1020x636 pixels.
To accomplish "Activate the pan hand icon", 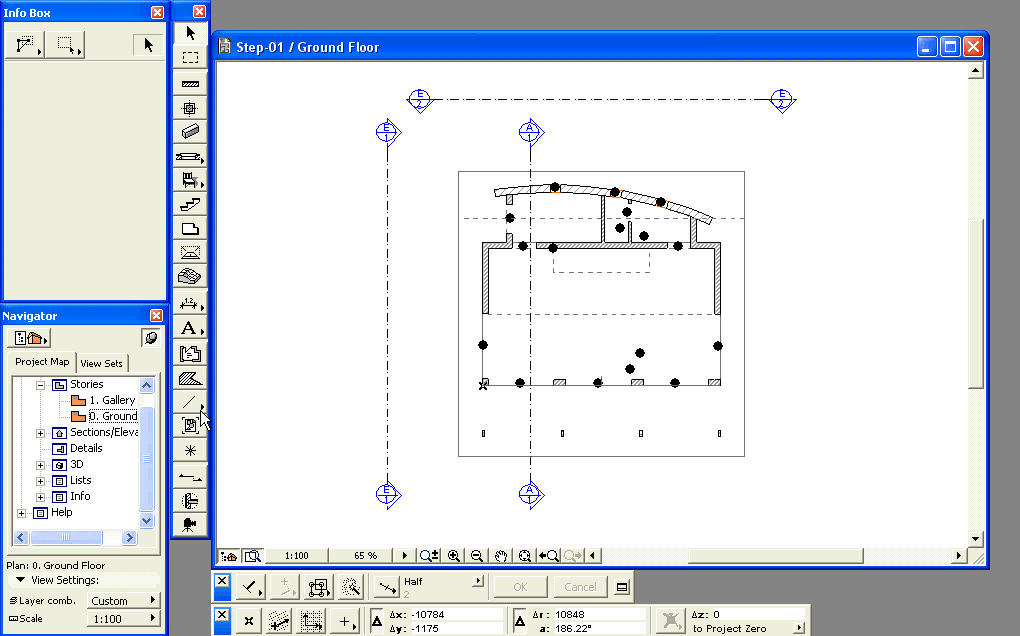I will (x=500, y=556).
